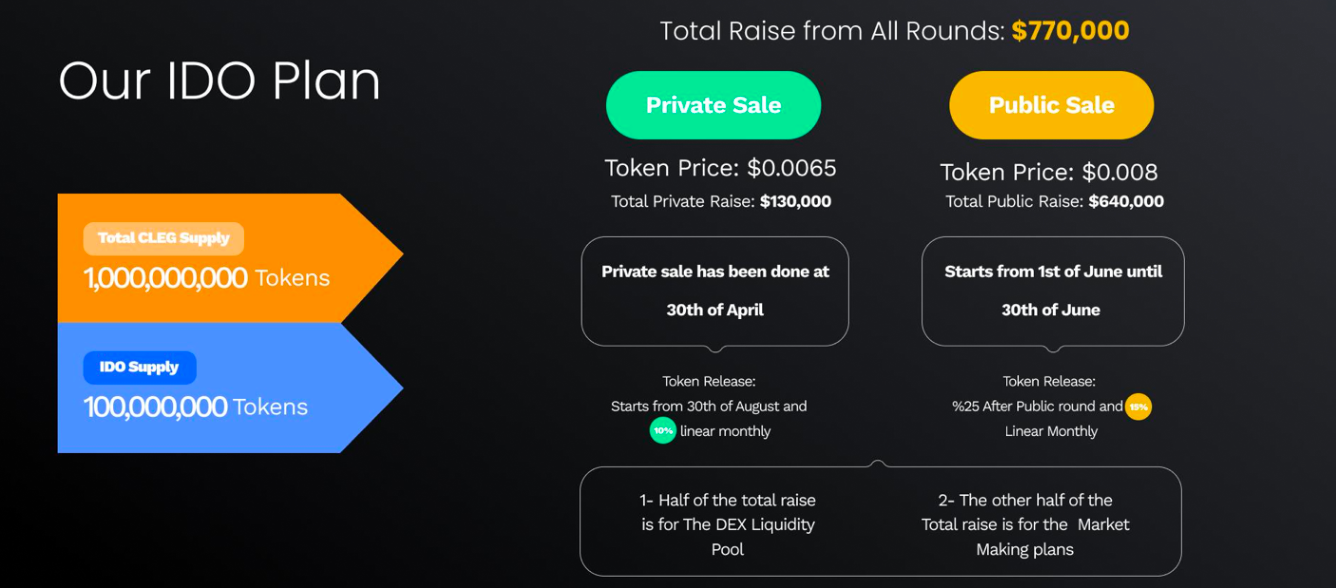Click the green Private Sale button

[x=713, y=105]
